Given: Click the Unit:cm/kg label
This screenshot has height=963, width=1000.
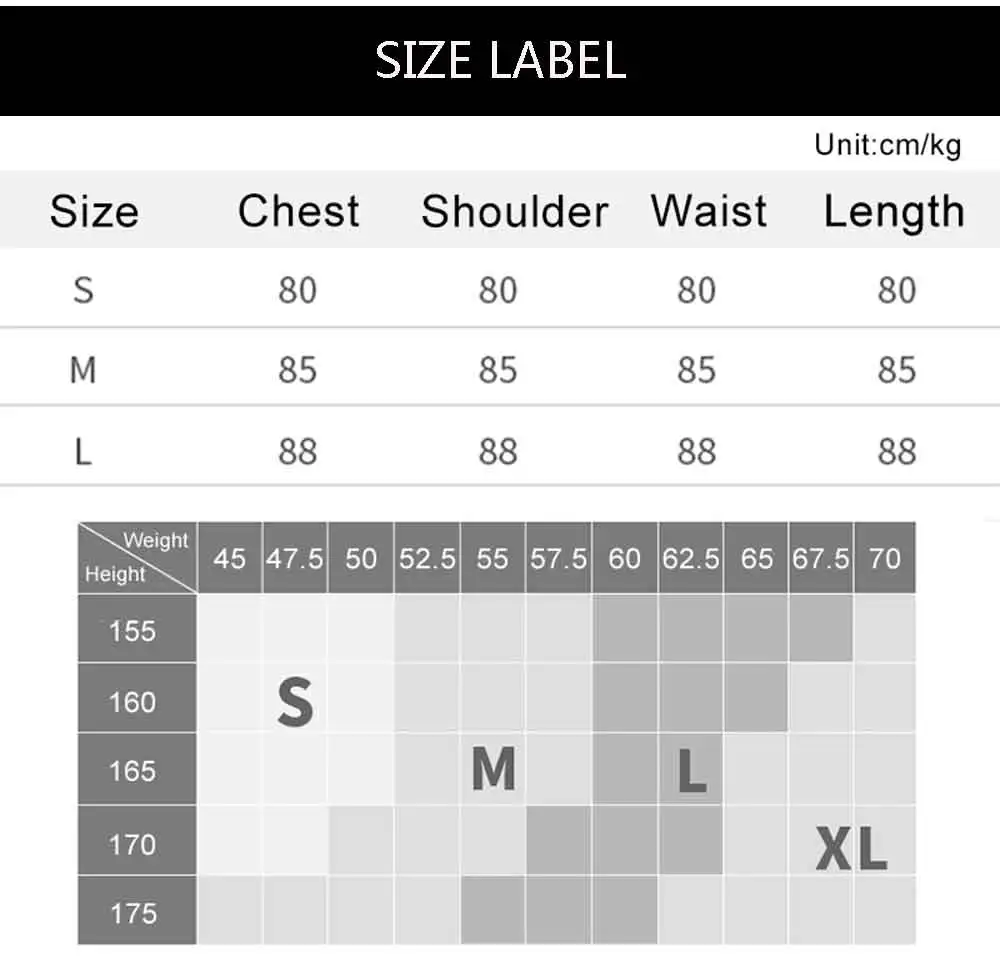Looking at the screenshot, I should 888,145.
